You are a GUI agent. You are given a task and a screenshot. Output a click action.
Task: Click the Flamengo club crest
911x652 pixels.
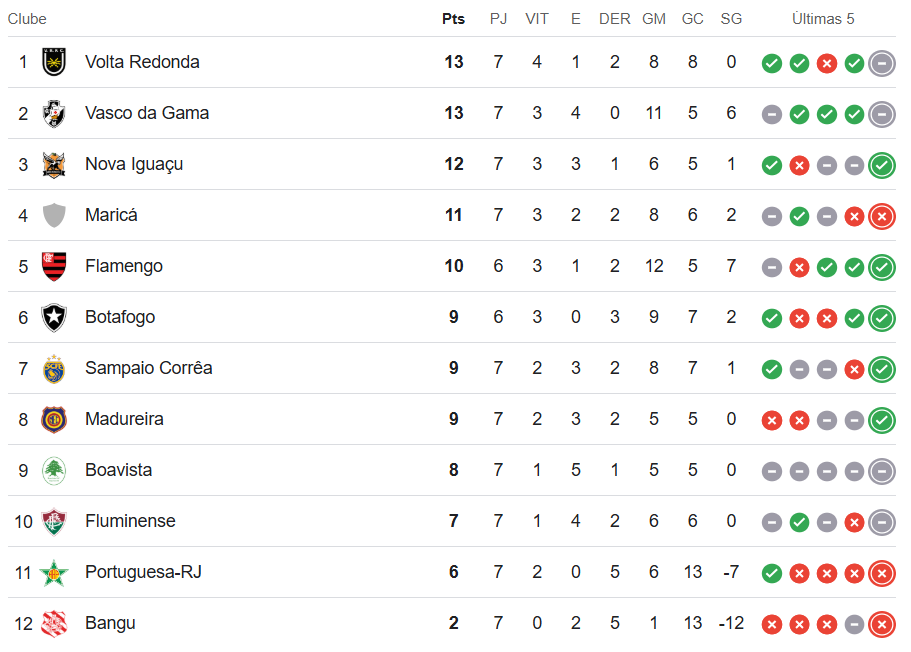click(54, 266)
